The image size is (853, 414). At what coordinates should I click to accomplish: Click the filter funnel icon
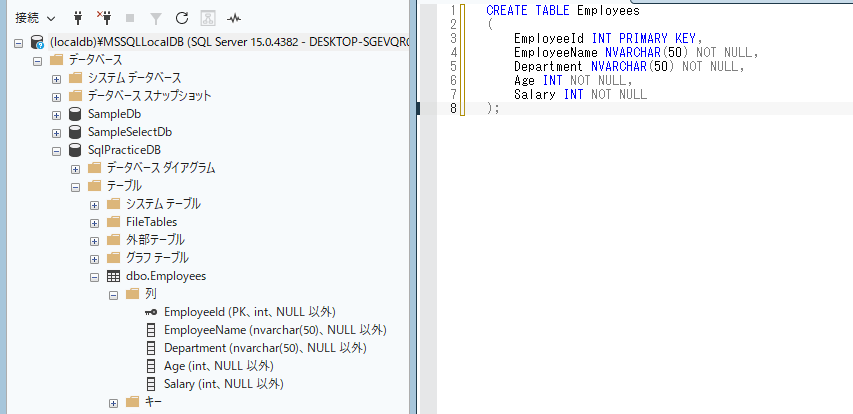point(156,18)
